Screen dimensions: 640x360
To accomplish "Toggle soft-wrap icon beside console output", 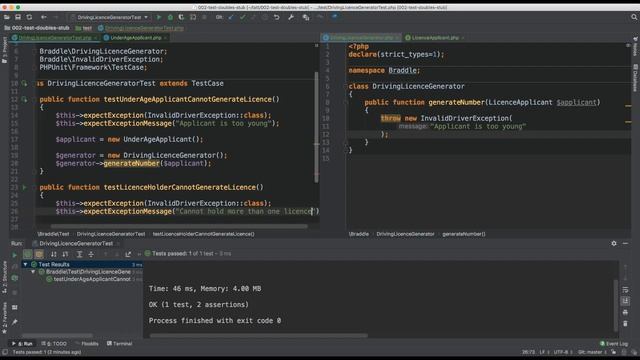I will 625,289.
